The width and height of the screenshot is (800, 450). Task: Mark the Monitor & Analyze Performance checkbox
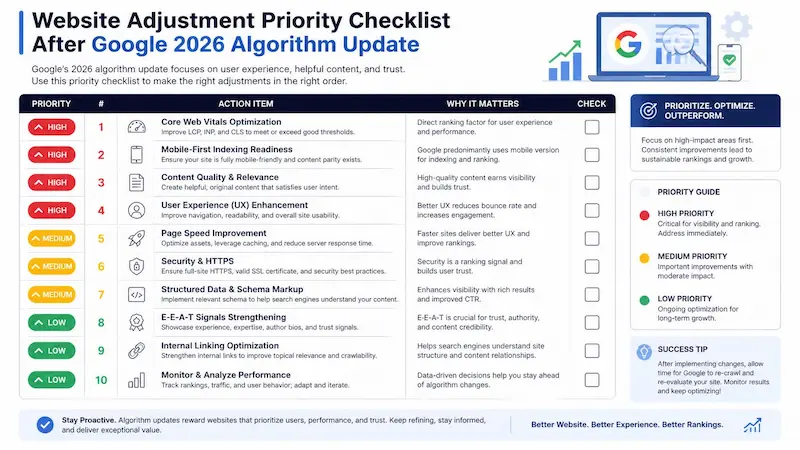click(x=592, y=380)
